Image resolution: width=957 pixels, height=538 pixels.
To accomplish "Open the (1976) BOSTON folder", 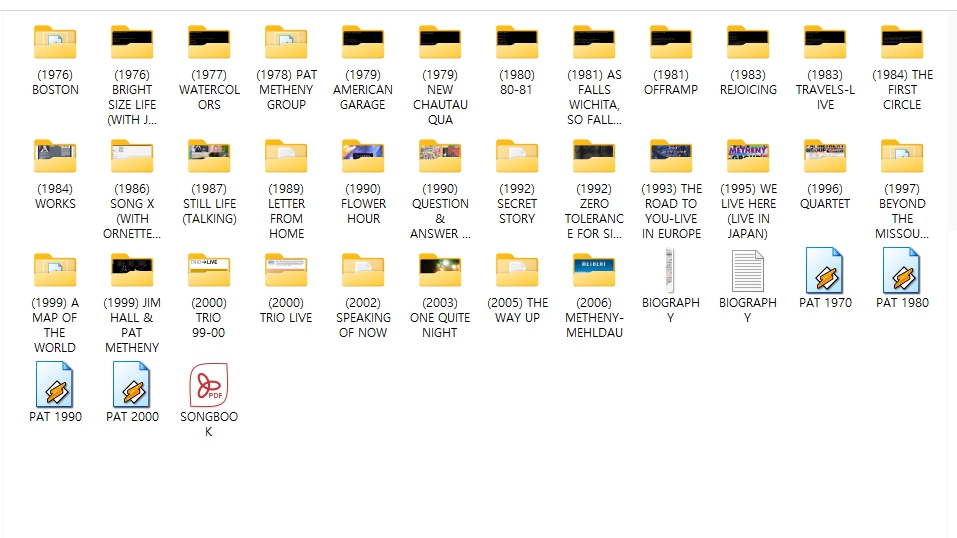I will 55,43.
